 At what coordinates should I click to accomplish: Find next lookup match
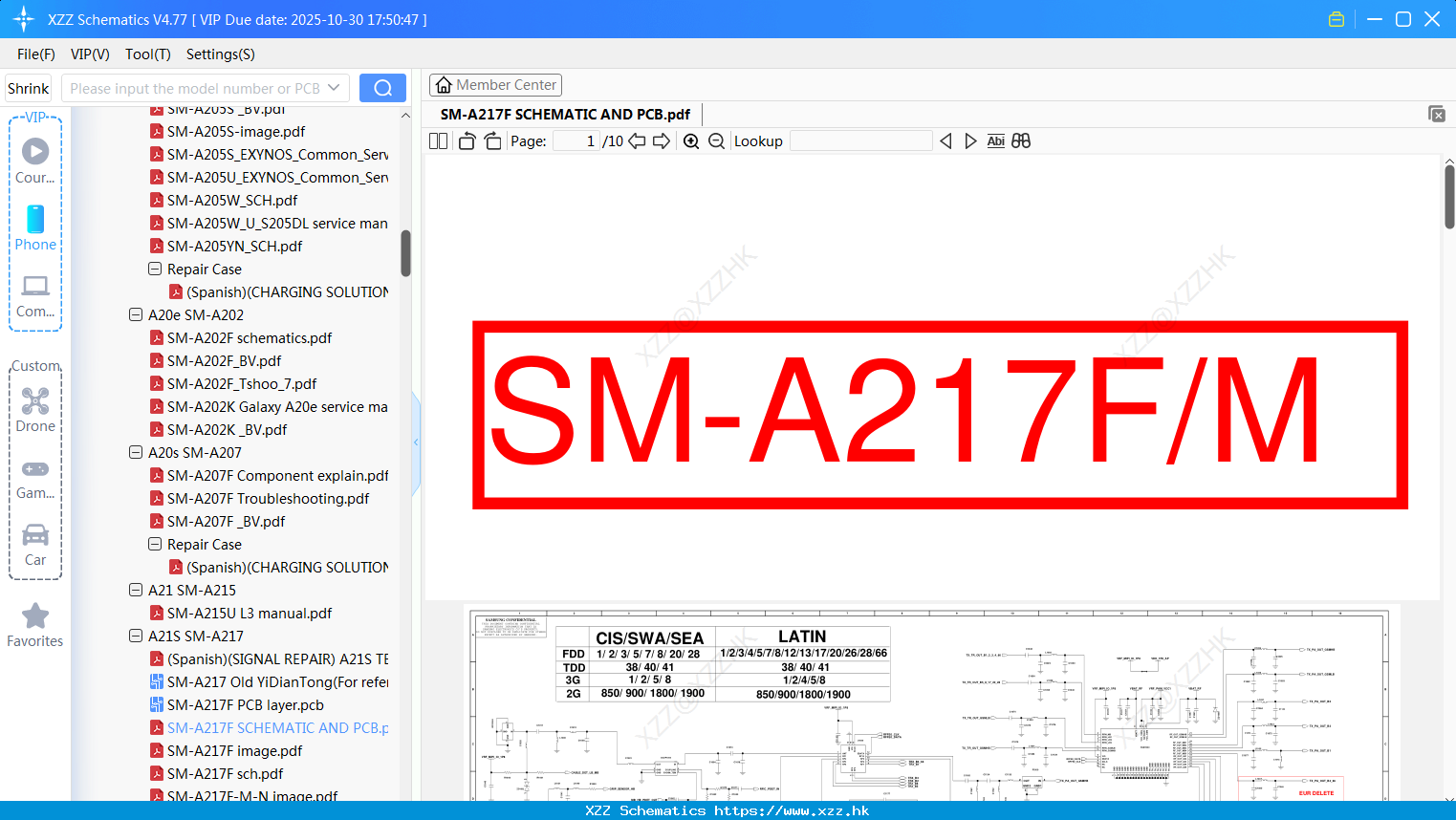click(970, 141)
